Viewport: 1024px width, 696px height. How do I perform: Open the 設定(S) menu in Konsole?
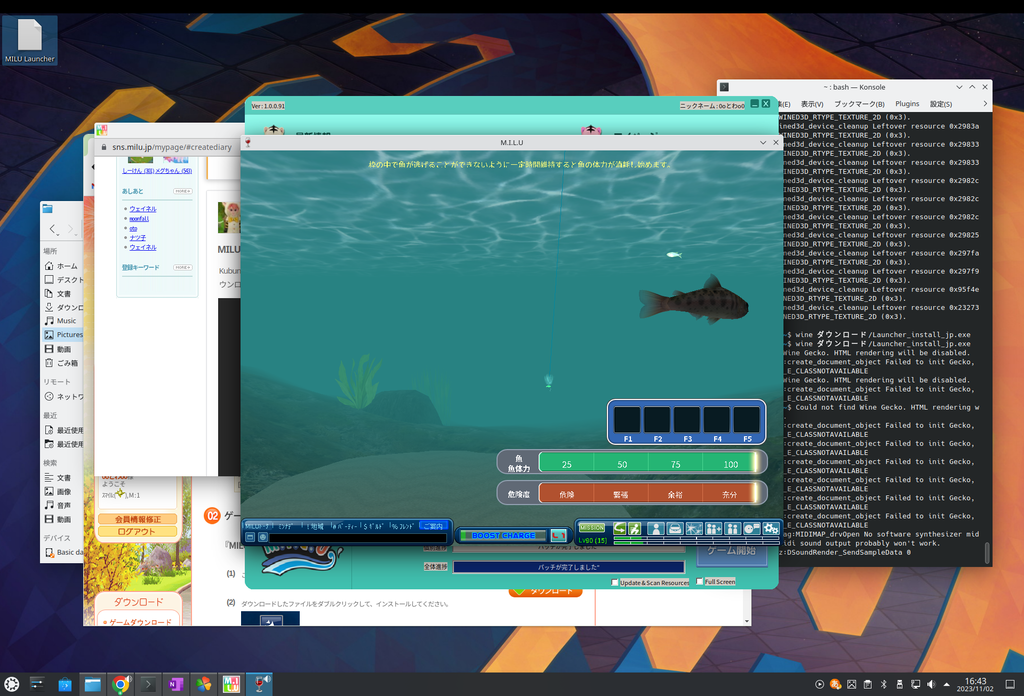pos(940,104)
